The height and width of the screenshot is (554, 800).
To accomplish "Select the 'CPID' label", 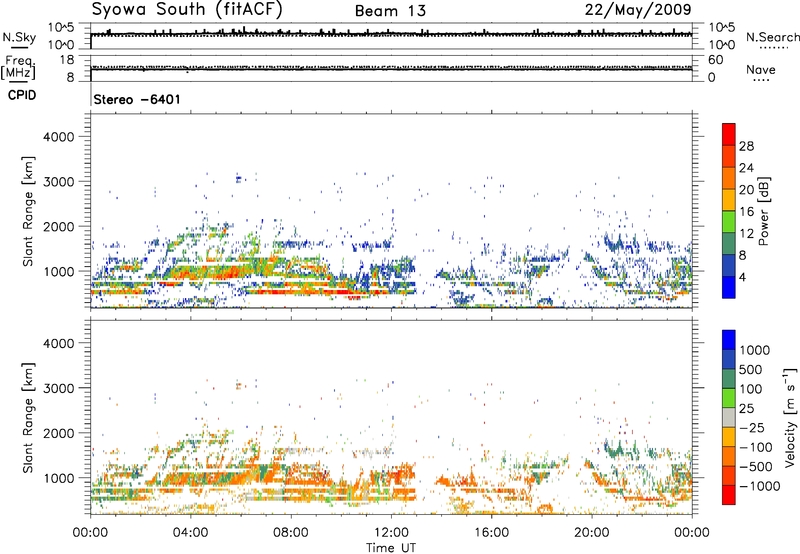I will pos(22,95).
